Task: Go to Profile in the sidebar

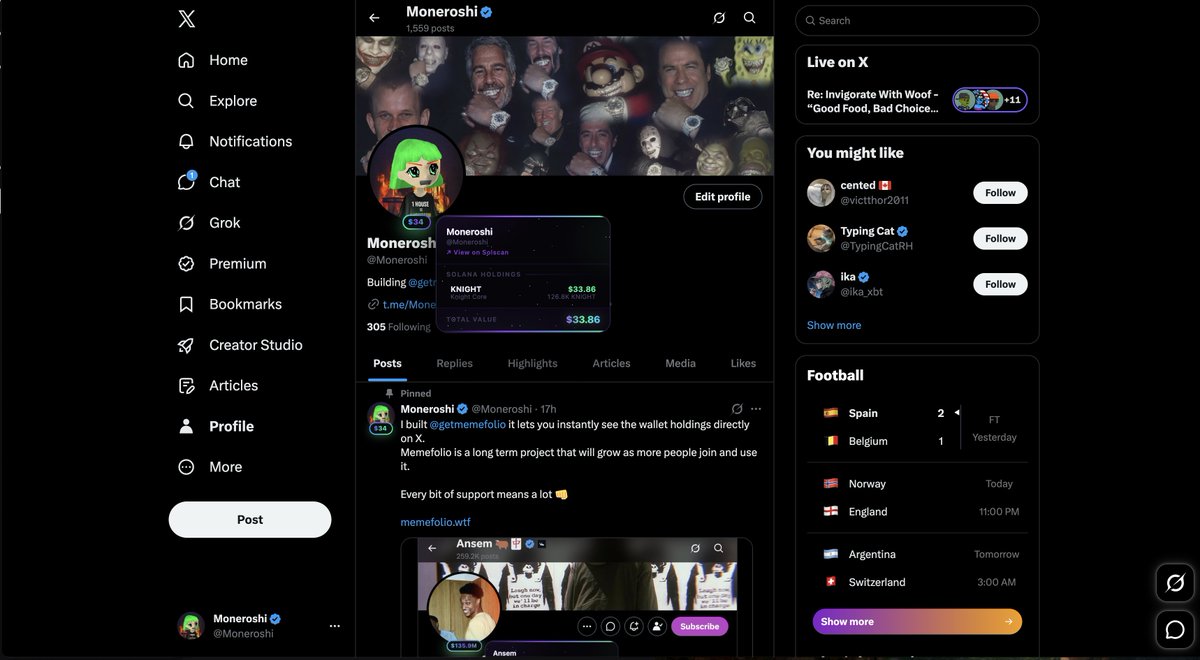Action: coord(216,426)
